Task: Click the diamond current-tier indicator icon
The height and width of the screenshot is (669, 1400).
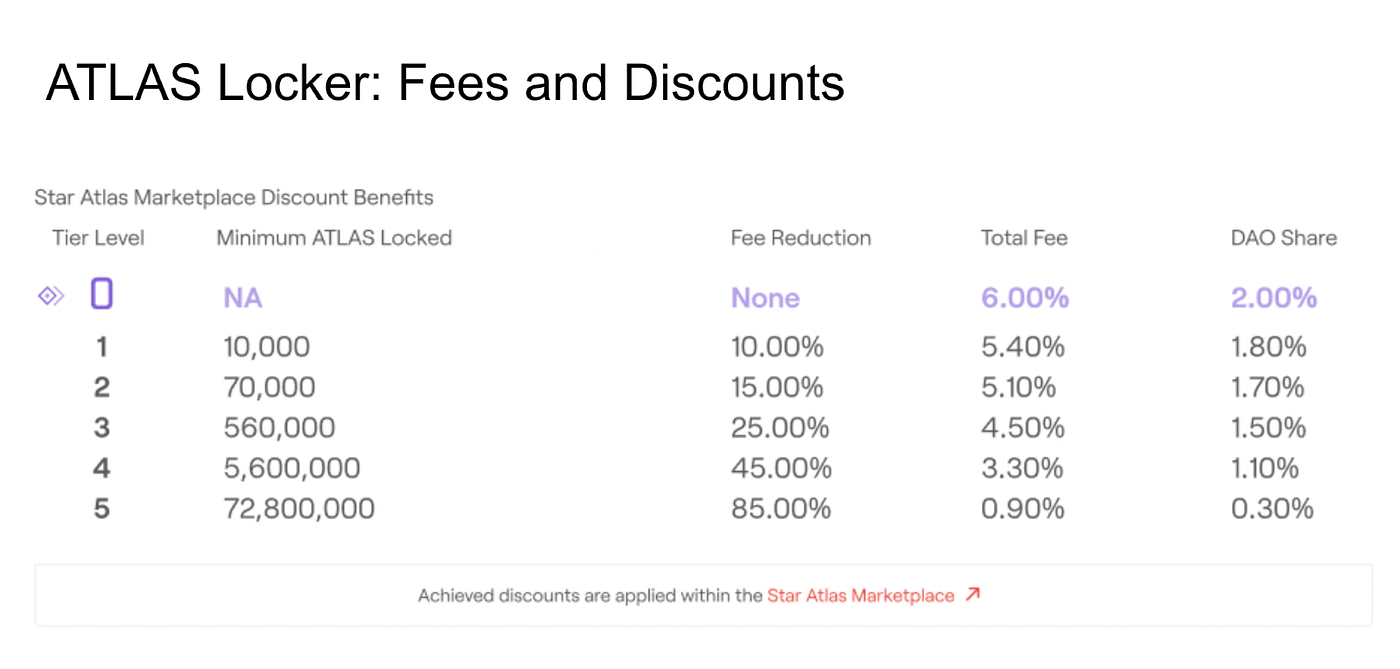Action: (51, 295)
